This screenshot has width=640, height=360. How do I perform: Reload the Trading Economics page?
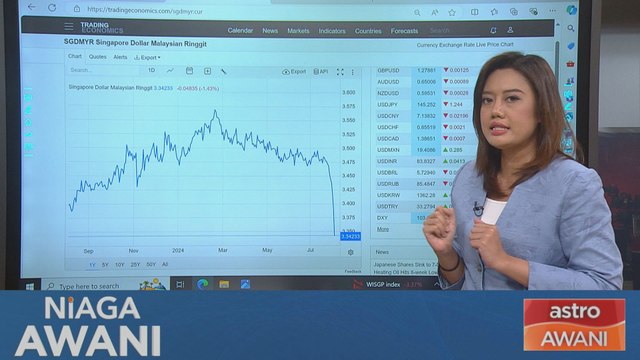52,8
